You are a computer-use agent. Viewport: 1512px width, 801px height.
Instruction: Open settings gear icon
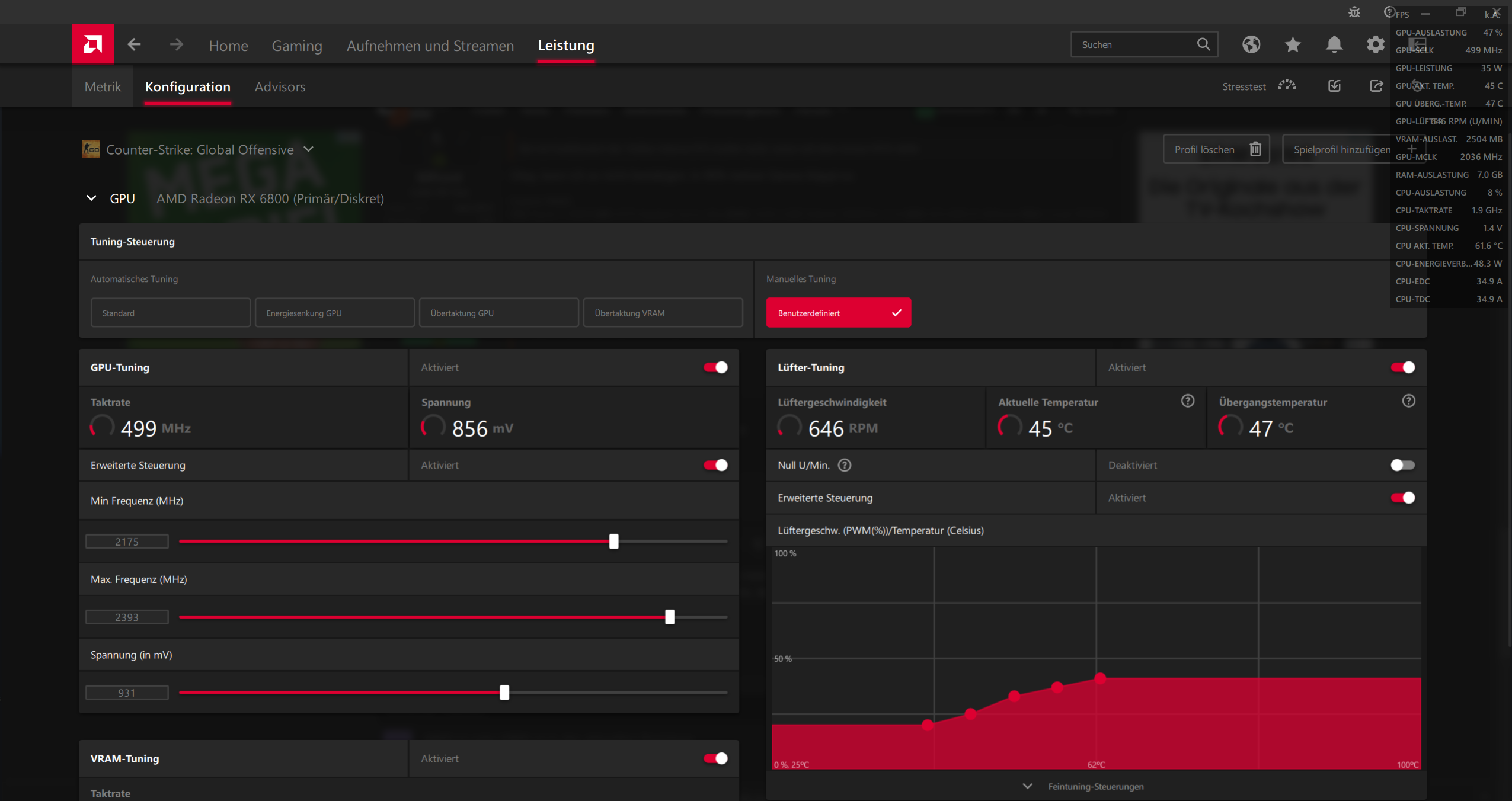[x=1375, y=44]
